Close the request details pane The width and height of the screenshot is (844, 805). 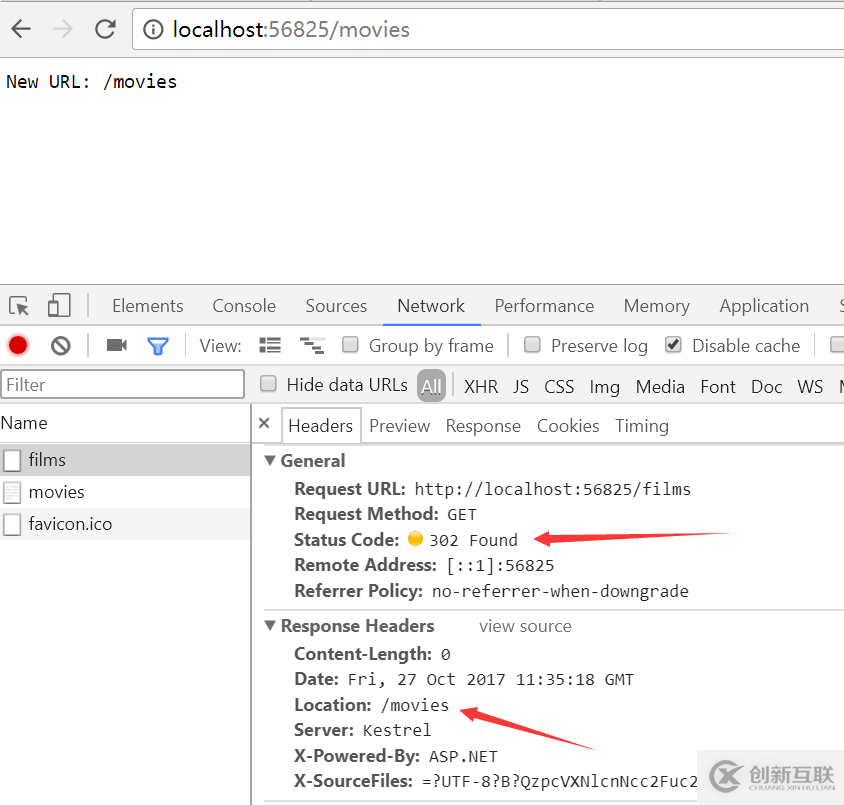pyautogui.click(x=264, y=423)
